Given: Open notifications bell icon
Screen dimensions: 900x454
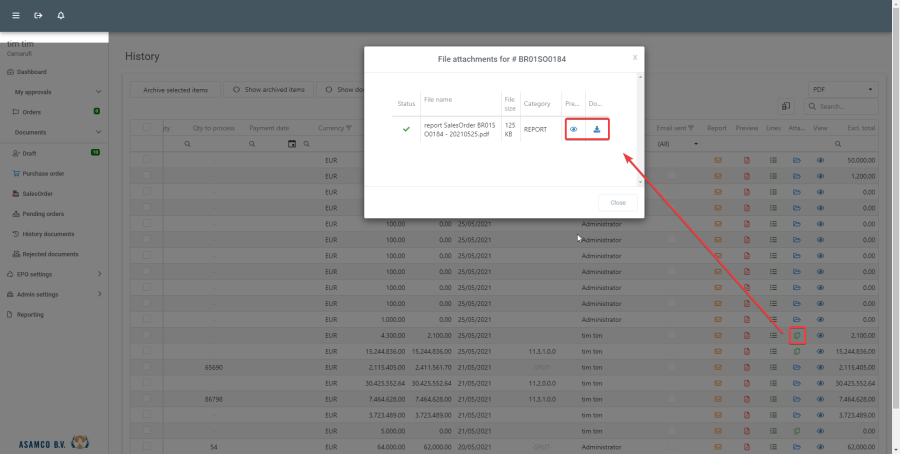Looking at the screenshot, I should pyautogui.click(x=61, y=16).
